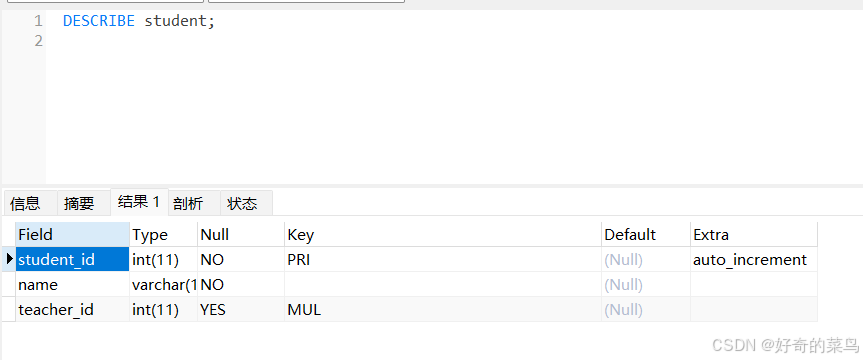The height and width of the screenshot is (360, 863).
Task: Sort by the Null column header
Action: 241,234
